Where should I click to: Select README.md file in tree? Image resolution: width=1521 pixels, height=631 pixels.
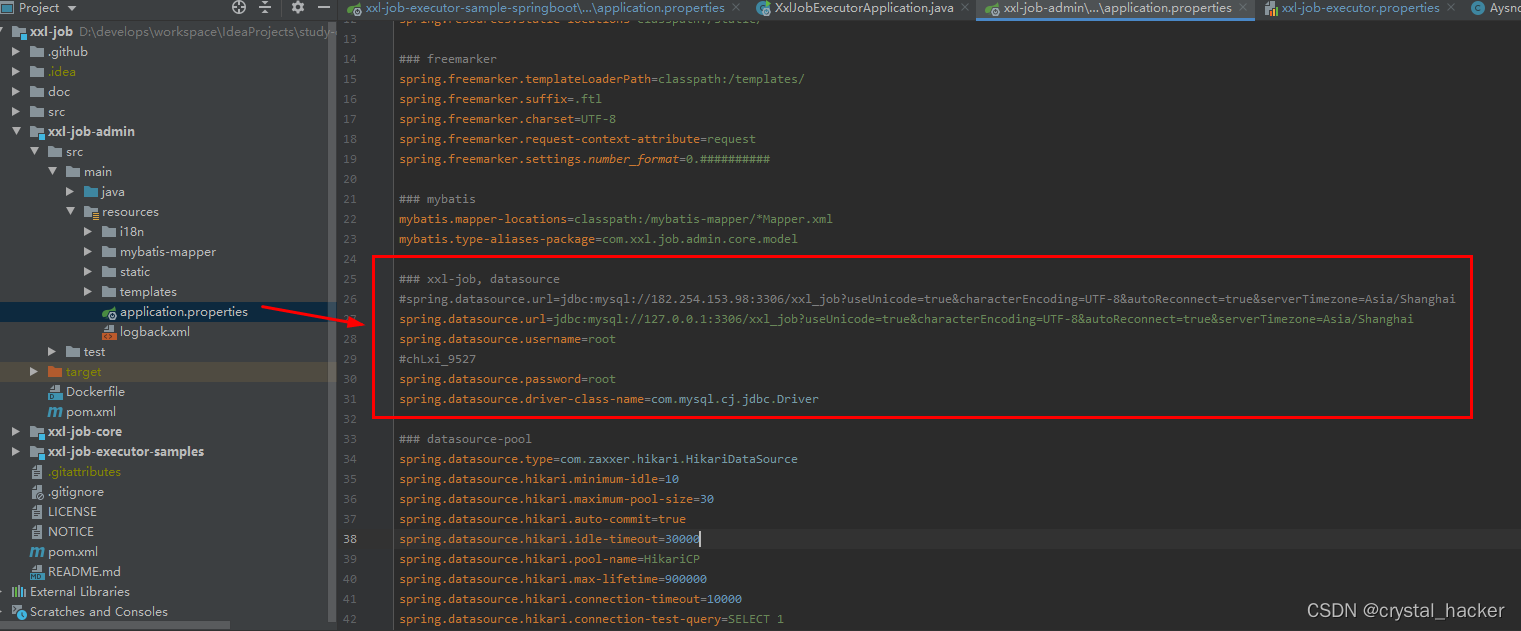coord(84,571)
